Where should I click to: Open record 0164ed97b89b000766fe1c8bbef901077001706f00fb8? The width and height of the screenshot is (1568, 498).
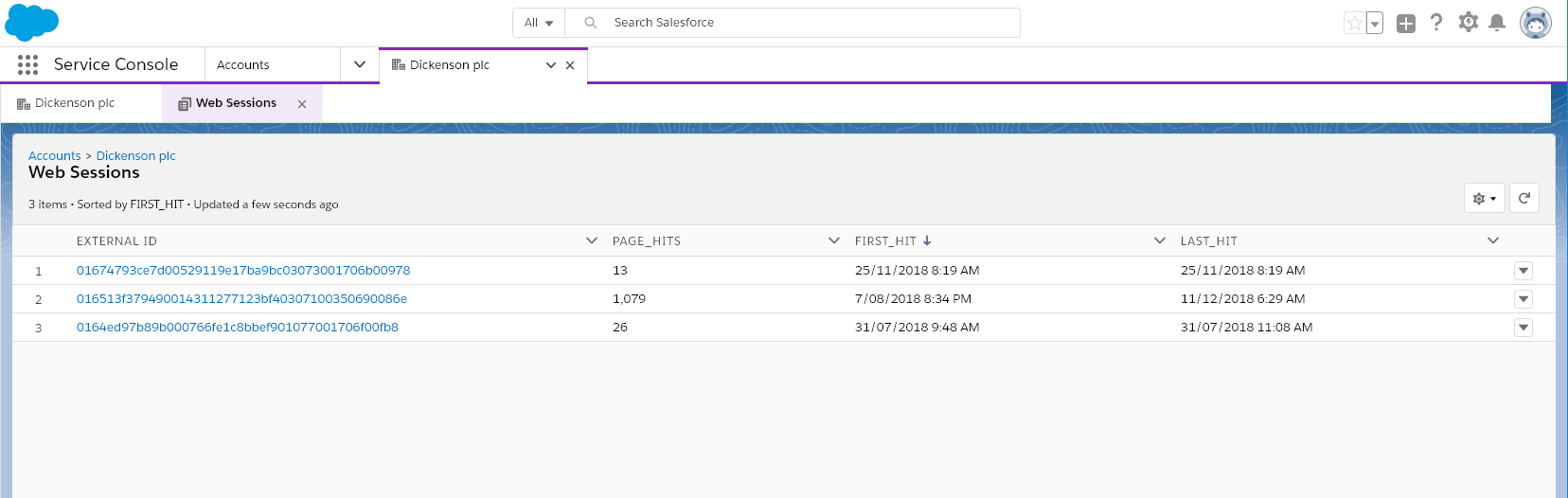(238, 327)
